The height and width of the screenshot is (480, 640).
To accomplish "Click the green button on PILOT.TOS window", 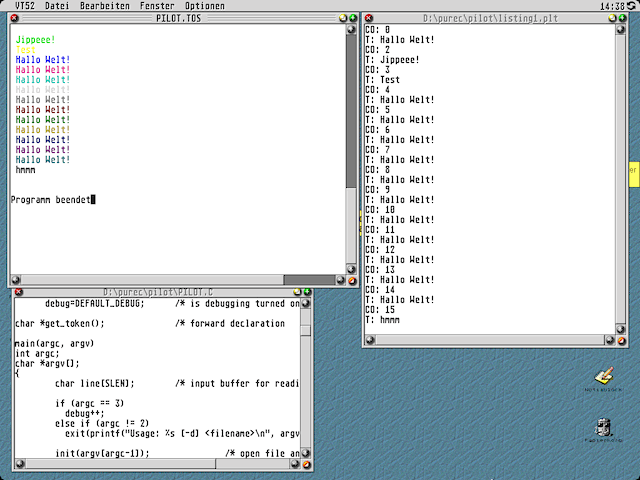I will (352, 18).
